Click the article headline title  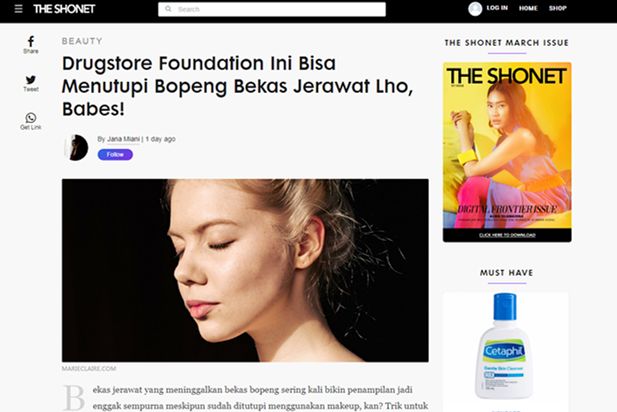[238, 86]
